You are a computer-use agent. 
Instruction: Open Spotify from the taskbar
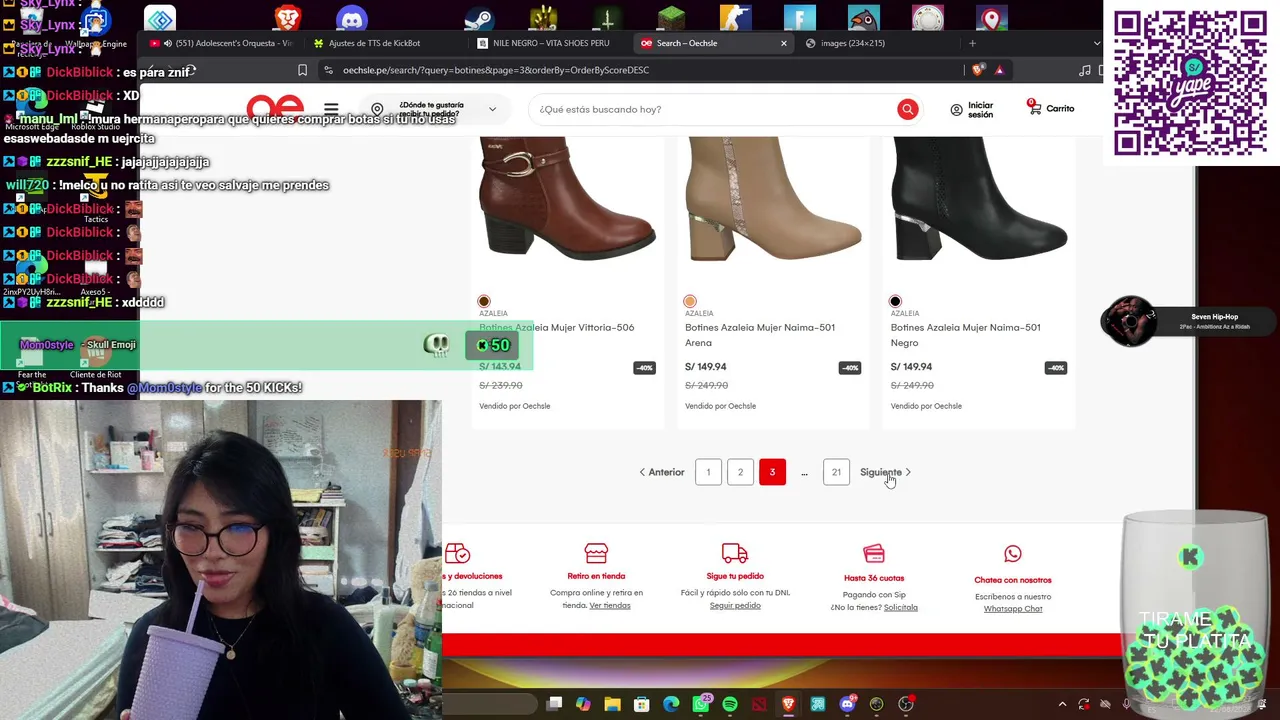[730, 704]
